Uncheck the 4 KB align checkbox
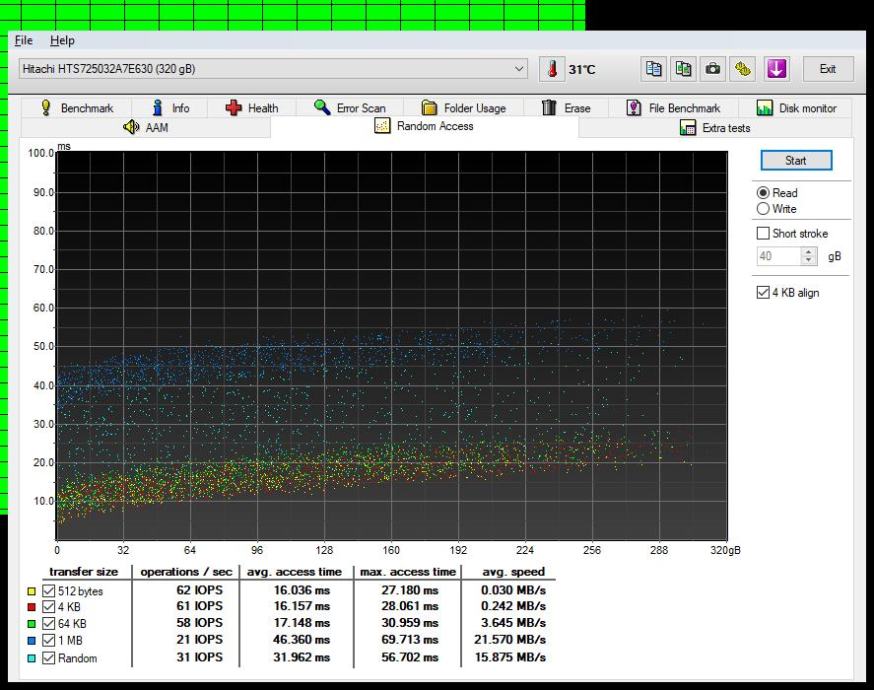The height and width of the screenshot is (690, 874). coord(765,293)
